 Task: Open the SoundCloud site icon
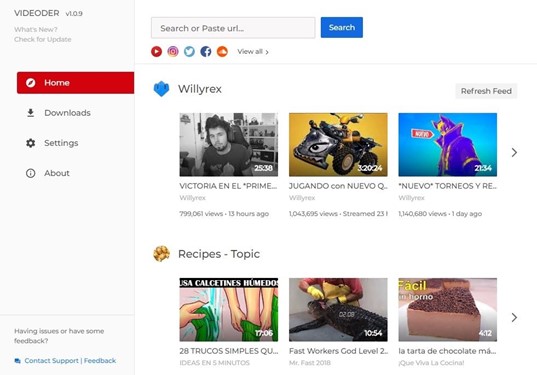(222, 52)
